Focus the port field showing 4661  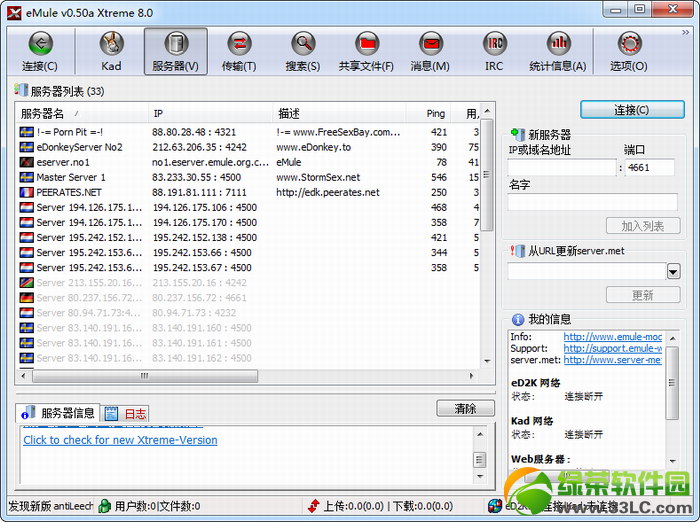tap(650, 168)
